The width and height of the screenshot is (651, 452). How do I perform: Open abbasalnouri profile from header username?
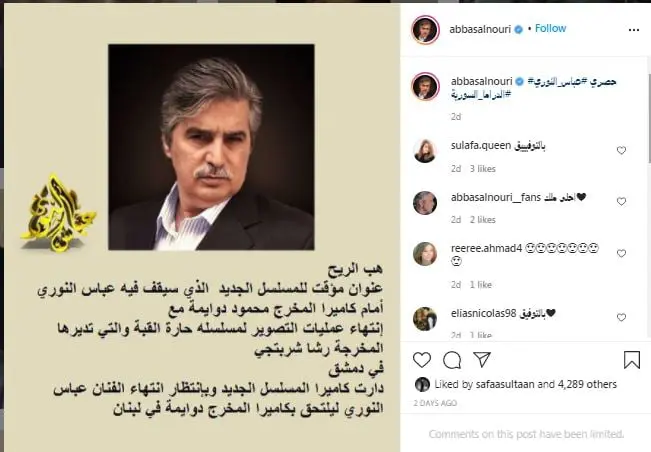(480, 29)
